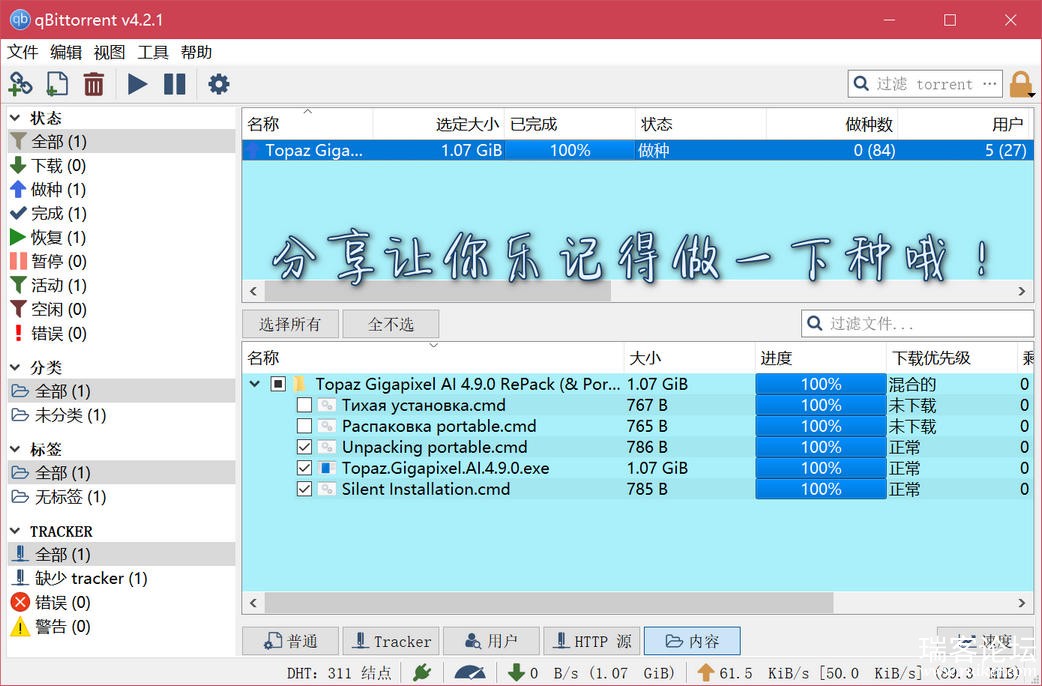Click the add torrent file toolbar icon
The image size is (1042, 686).
click(57, 84)
